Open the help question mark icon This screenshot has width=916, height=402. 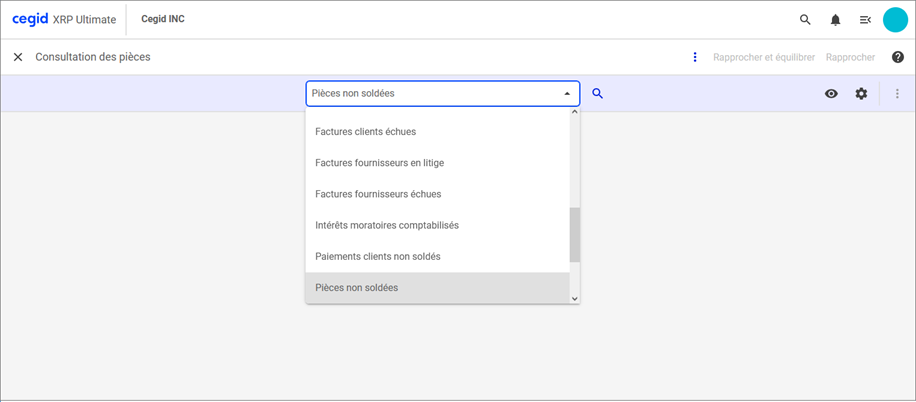click(897, 57)
